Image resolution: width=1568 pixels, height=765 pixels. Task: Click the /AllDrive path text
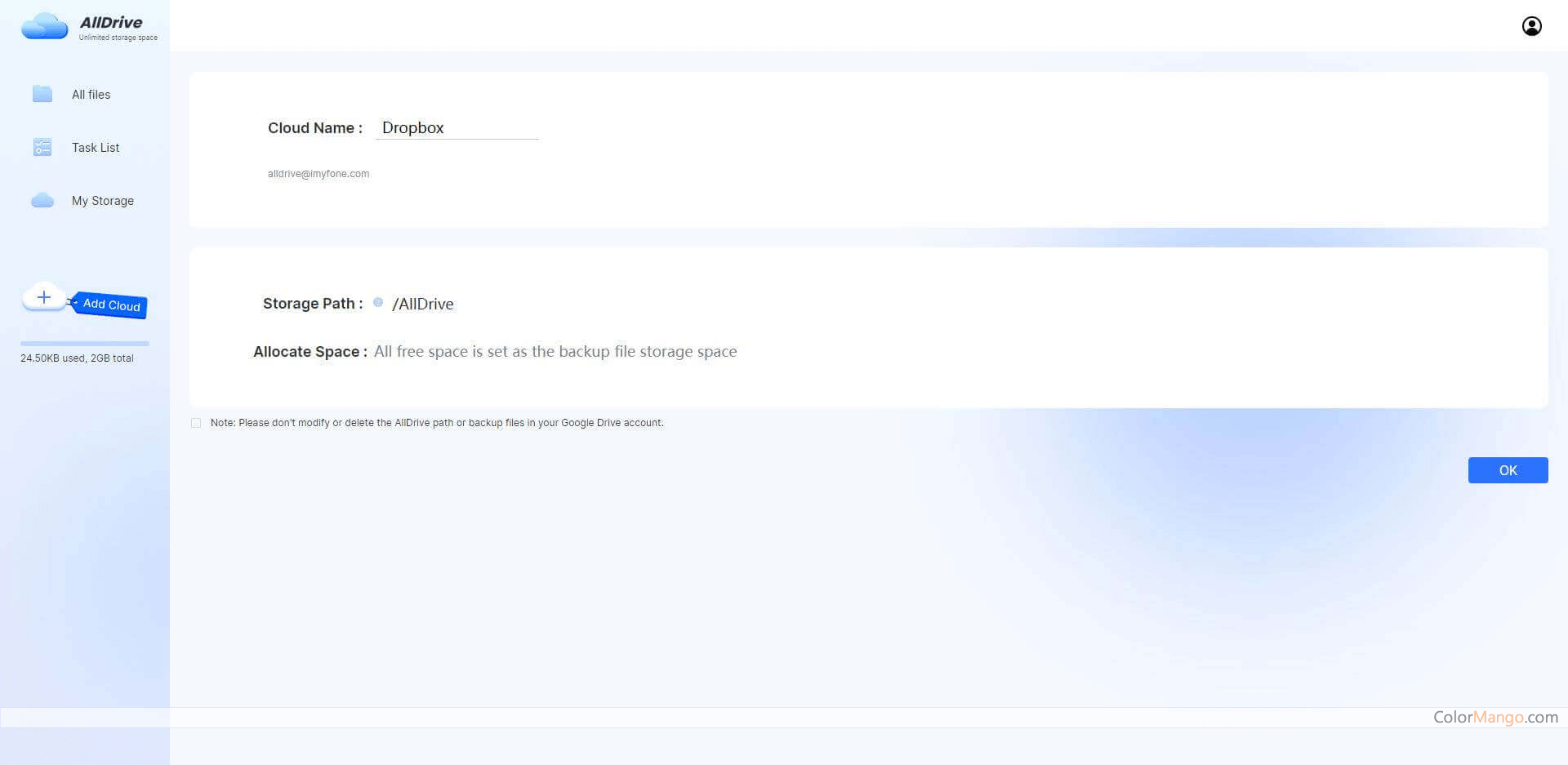point(423,304)
